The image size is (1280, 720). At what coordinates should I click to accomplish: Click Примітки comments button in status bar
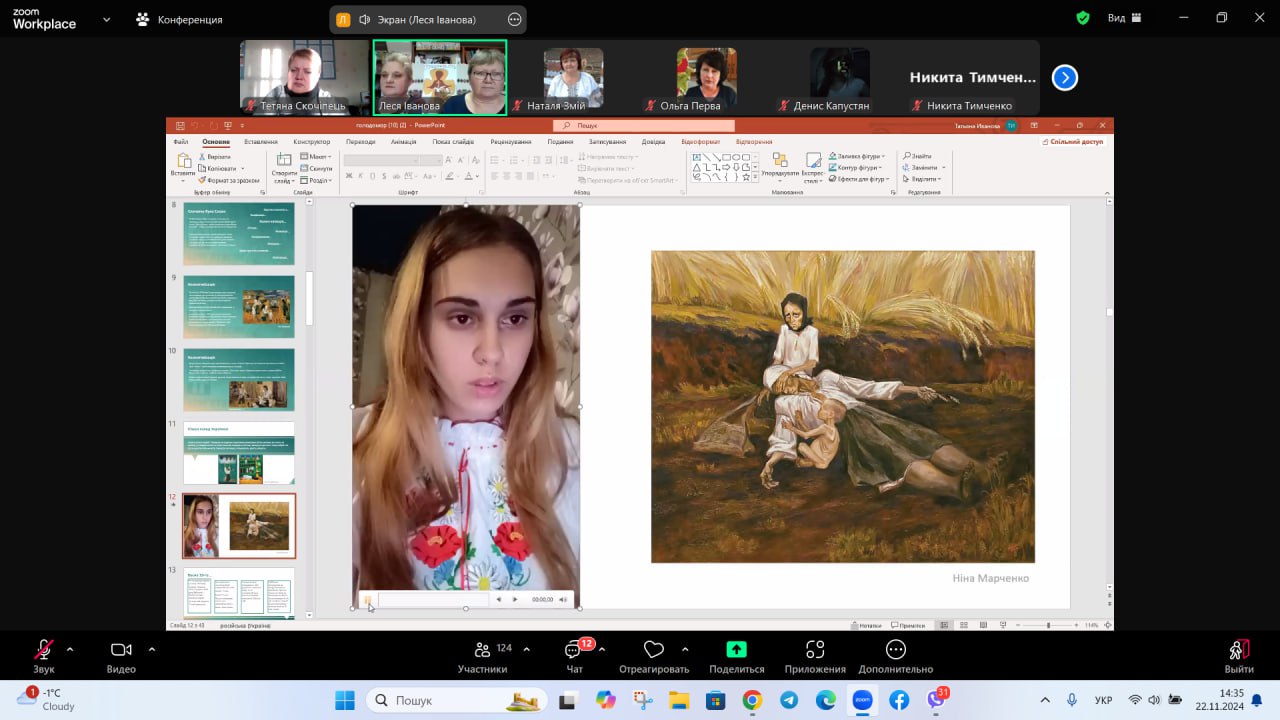click(909, 625)
